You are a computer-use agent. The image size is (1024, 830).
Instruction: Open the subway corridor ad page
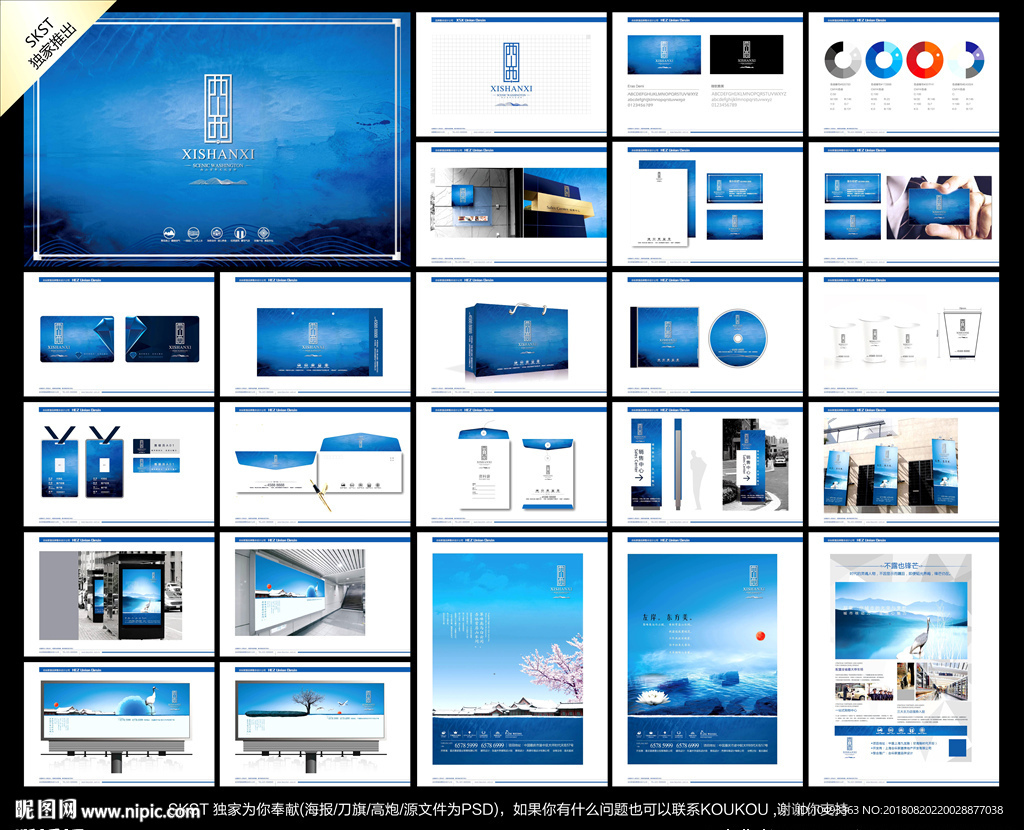pos(315,594)
